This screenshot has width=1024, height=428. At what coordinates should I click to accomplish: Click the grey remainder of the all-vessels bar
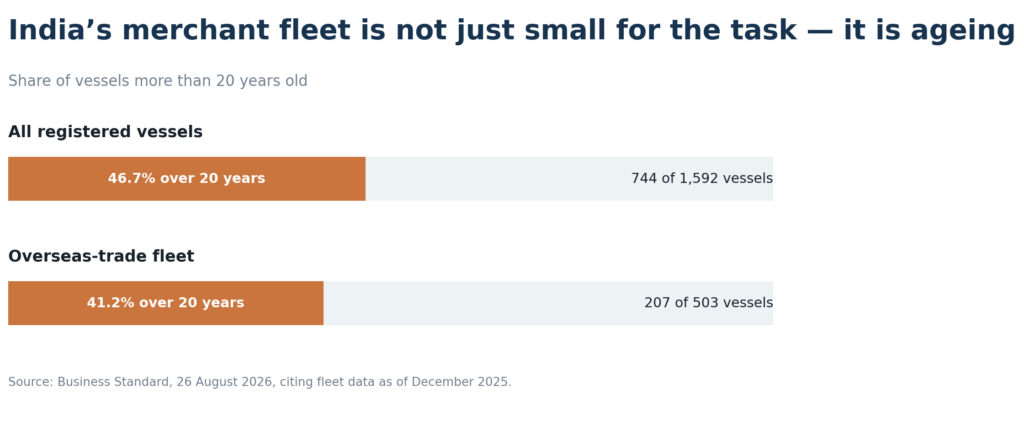point(569,178)
